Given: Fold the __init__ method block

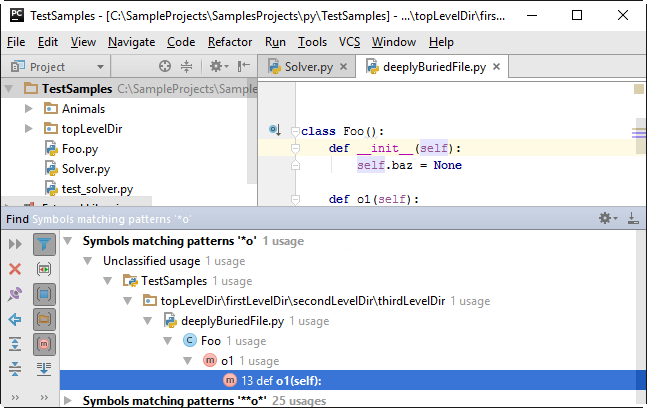Looking at the screenshot, I should 295,148.
